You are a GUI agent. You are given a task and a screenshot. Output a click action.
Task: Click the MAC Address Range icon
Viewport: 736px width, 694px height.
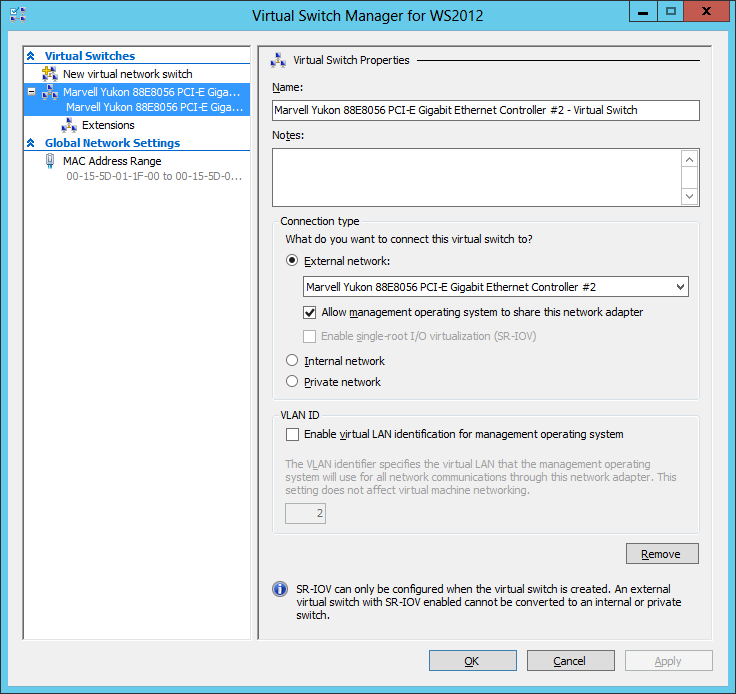click(50, 161)
